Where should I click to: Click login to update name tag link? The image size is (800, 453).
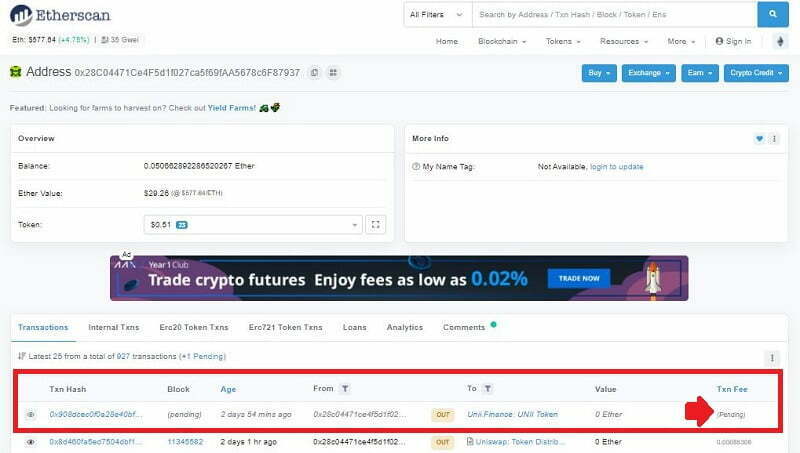(x=617, y=167)
